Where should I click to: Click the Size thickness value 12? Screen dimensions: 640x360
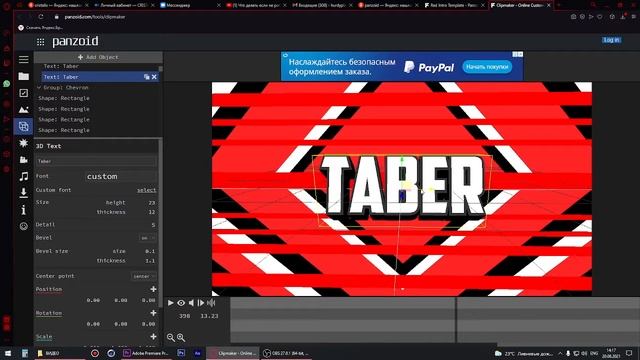(x=151, y=212)
